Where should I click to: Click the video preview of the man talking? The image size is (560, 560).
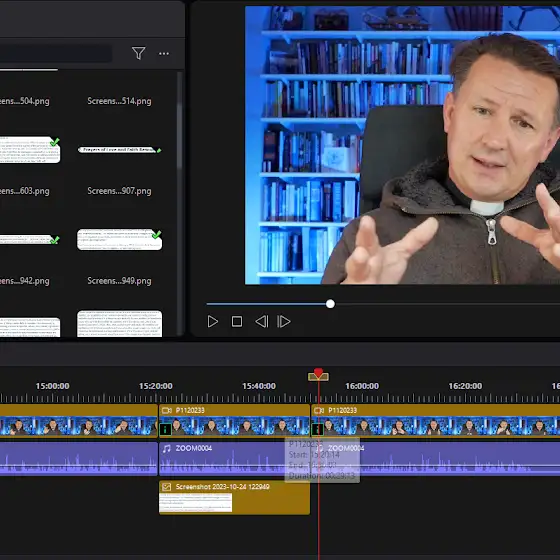(x=402, y=145)
